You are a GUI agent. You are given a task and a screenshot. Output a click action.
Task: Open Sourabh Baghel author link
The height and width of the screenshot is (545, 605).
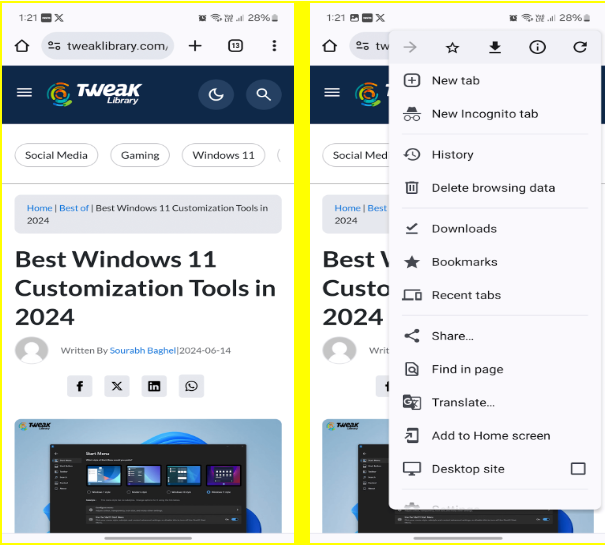[143, 350]
